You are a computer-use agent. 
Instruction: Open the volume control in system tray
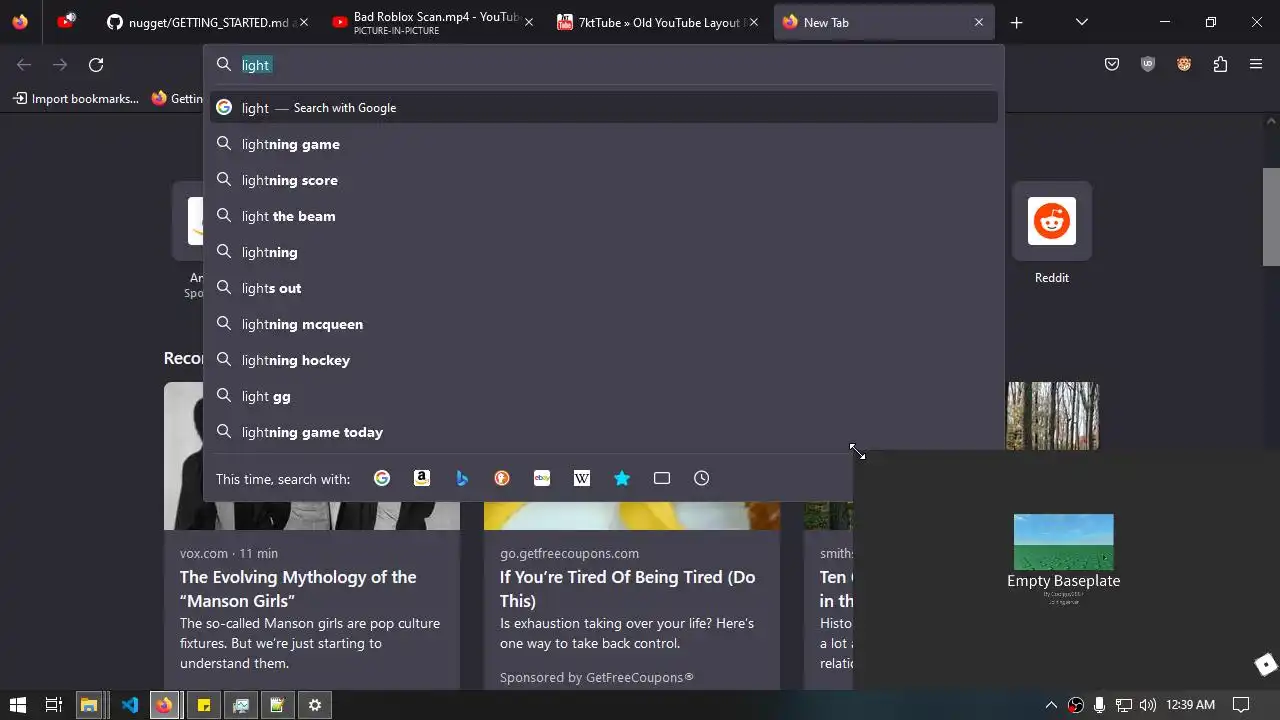coord(1148,705)
